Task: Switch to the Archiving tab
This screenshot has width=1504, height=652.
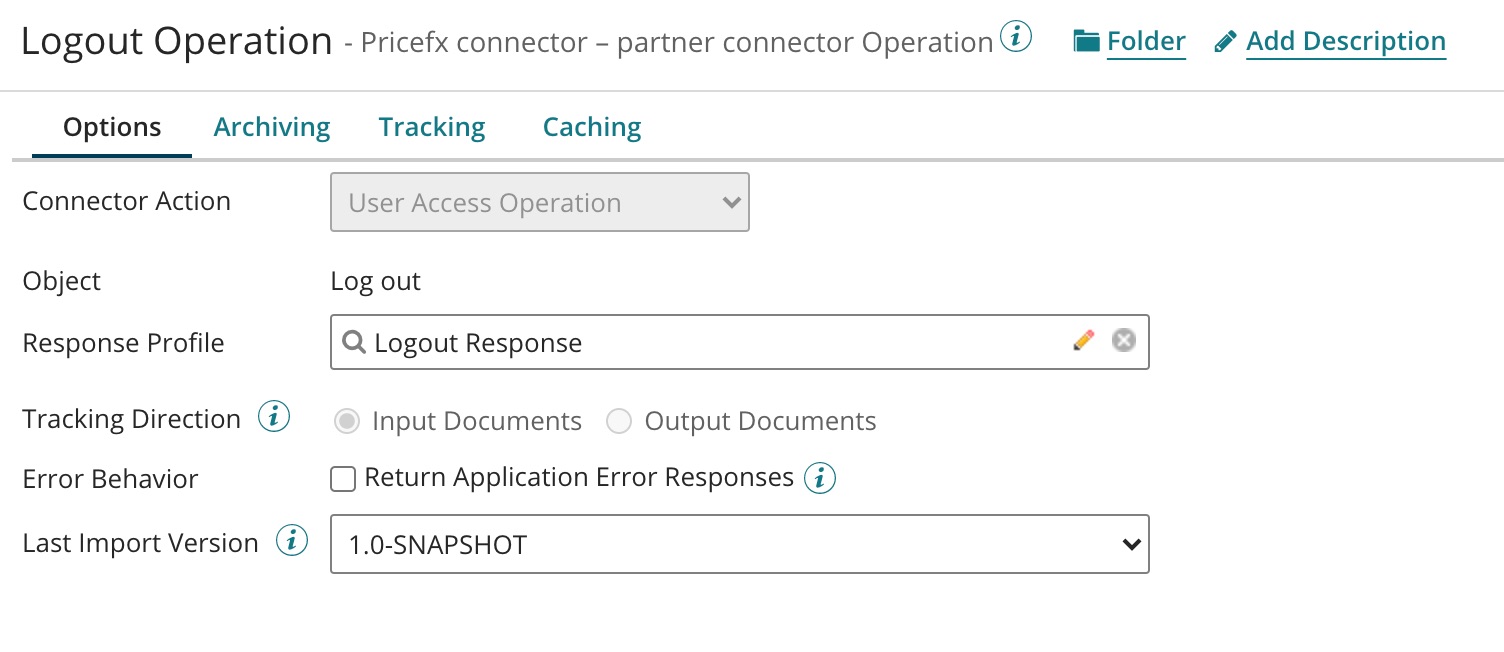Action: coord(272,127)
